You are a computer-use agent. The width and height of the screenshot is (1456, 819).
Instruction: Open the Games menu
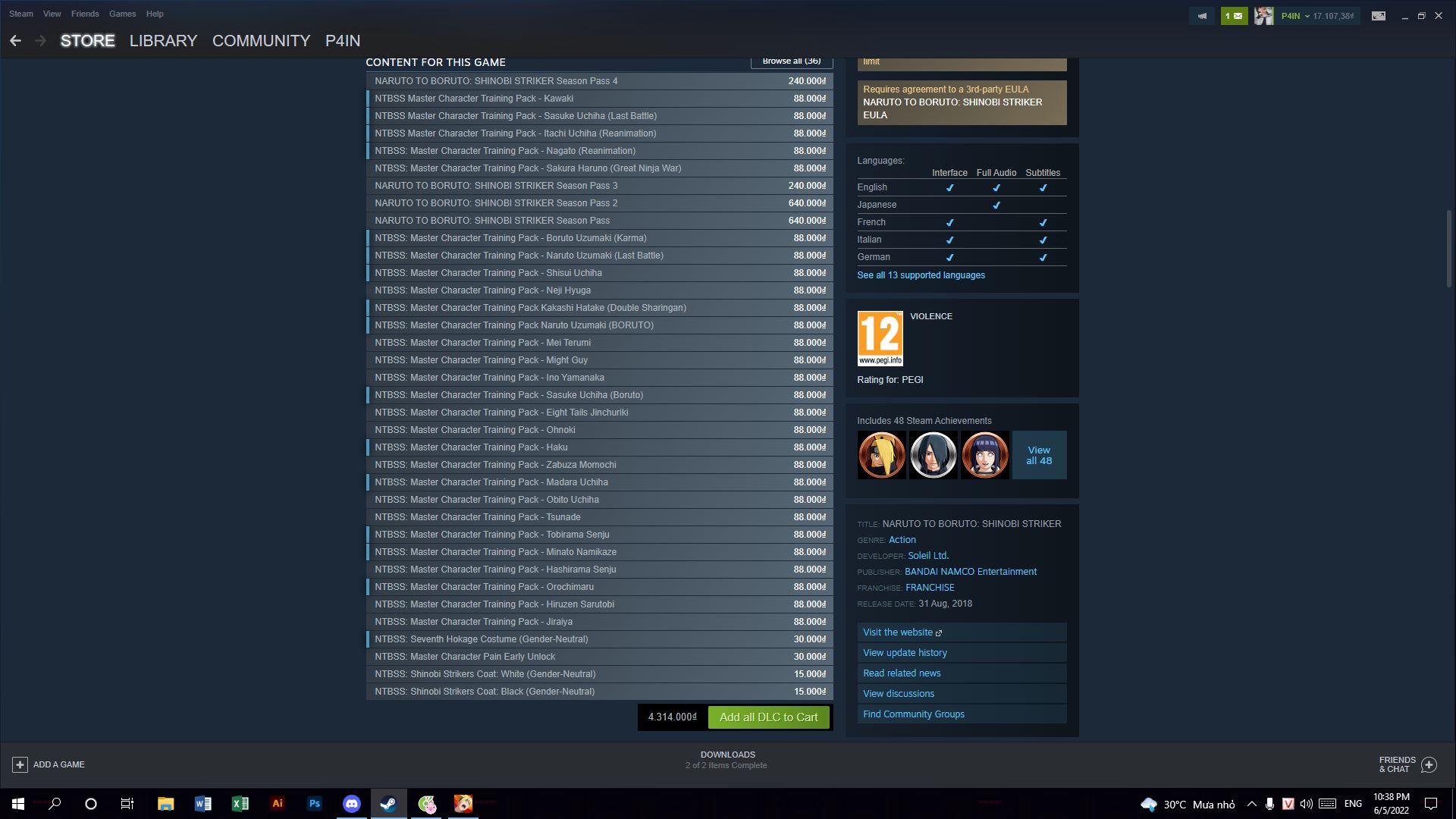pos(122,14)
